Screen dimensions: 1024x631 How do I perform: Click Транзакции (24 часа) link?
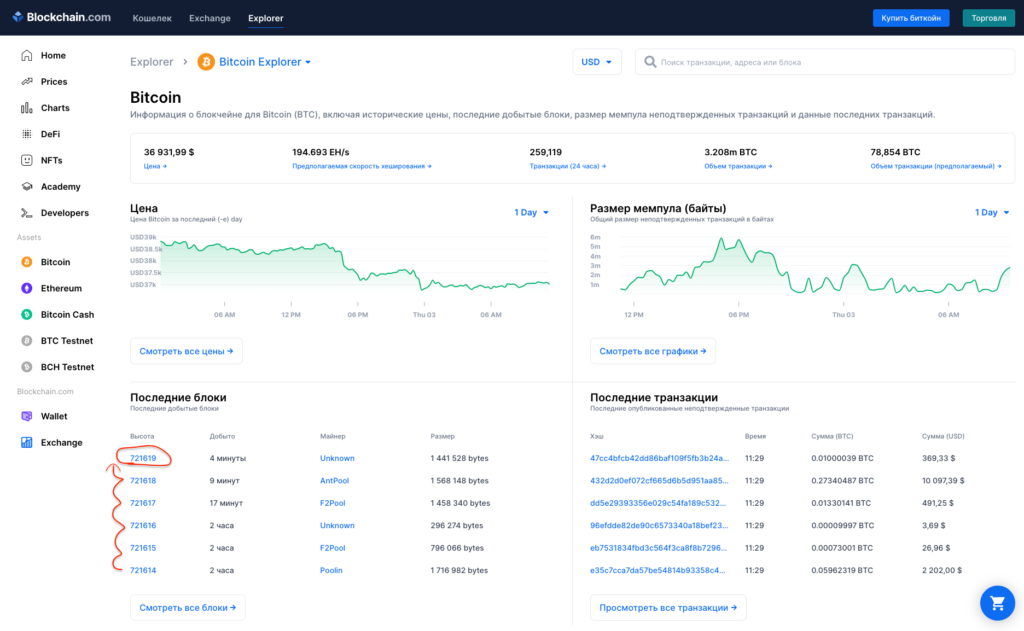coord(568,166)
